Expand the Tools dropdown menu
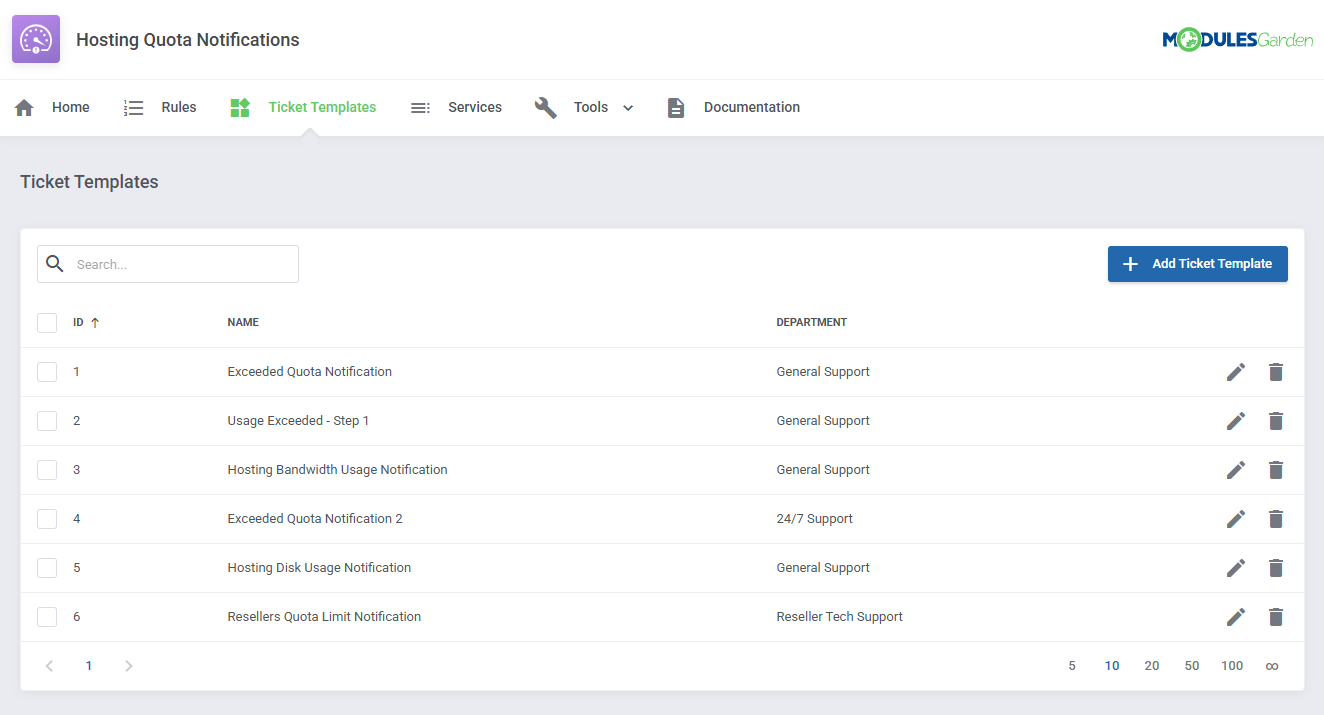Image resolution: width=1324 pixels, height=715 pixels. pyautogui.click(x=628, y=107)
